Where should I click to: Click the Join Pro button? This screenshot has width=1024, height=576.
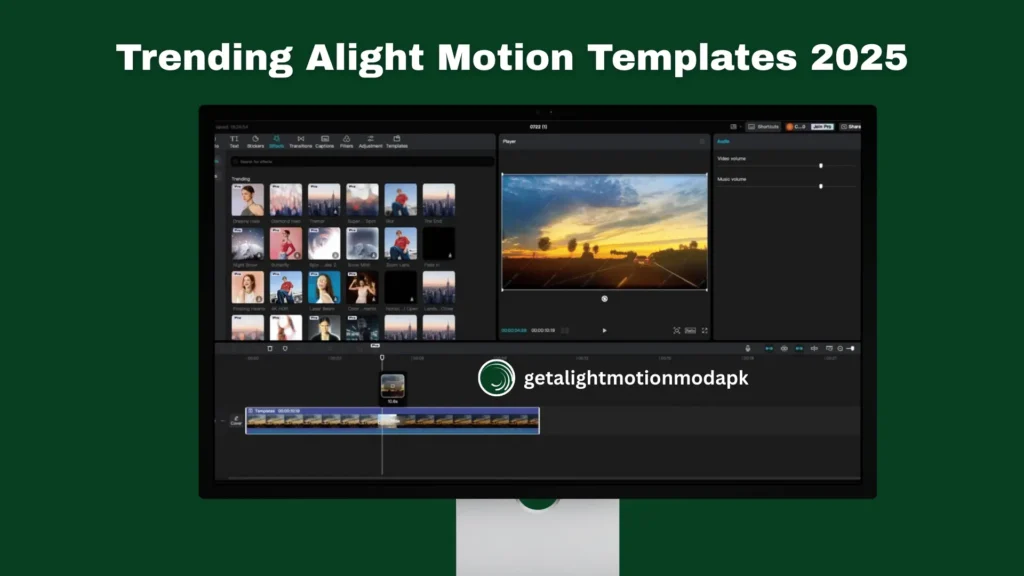(x=822, y=127)
